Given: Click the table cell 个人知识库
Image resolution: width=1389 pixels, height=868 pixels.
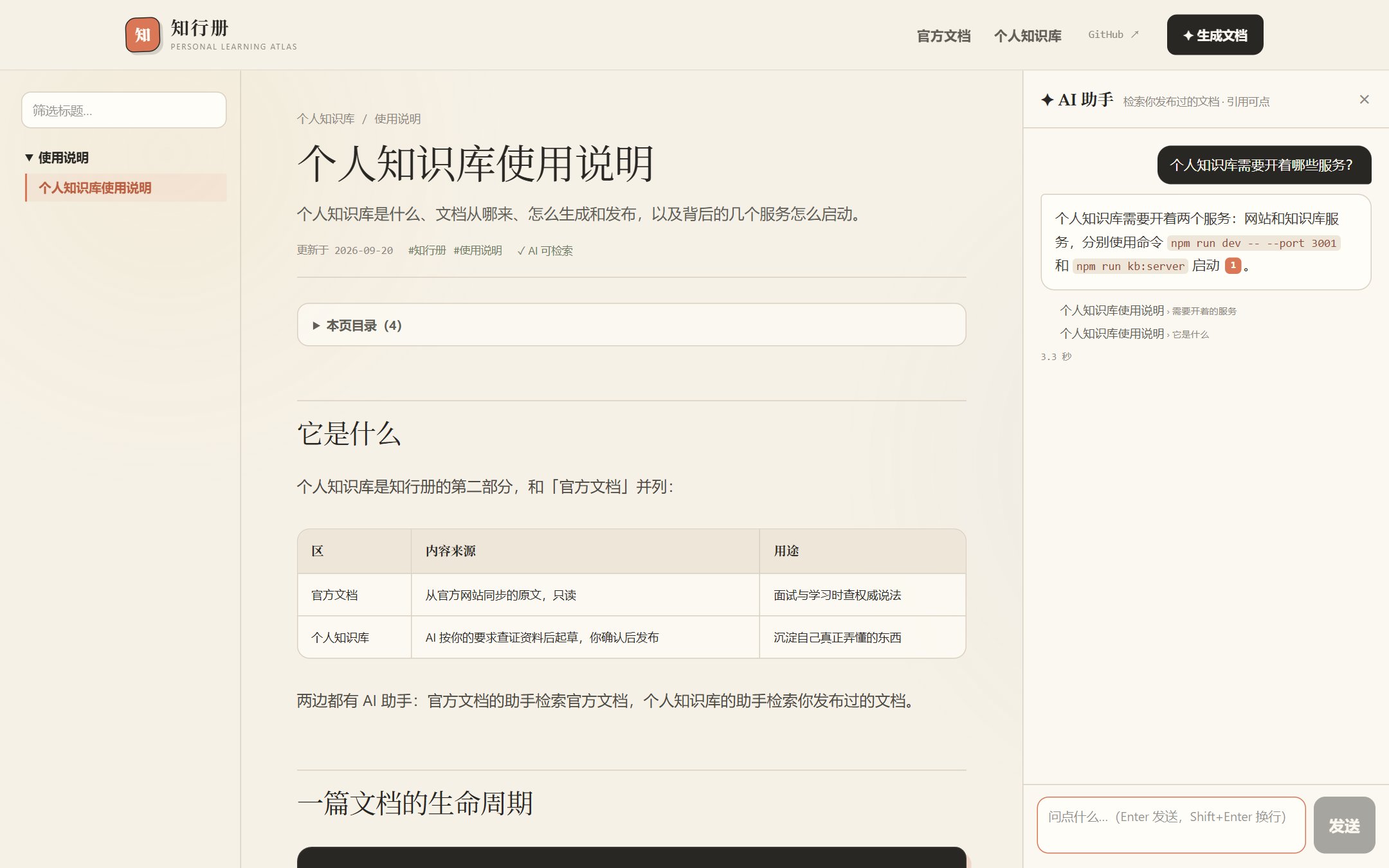Looking at the screenshot, I should point(354,638).
